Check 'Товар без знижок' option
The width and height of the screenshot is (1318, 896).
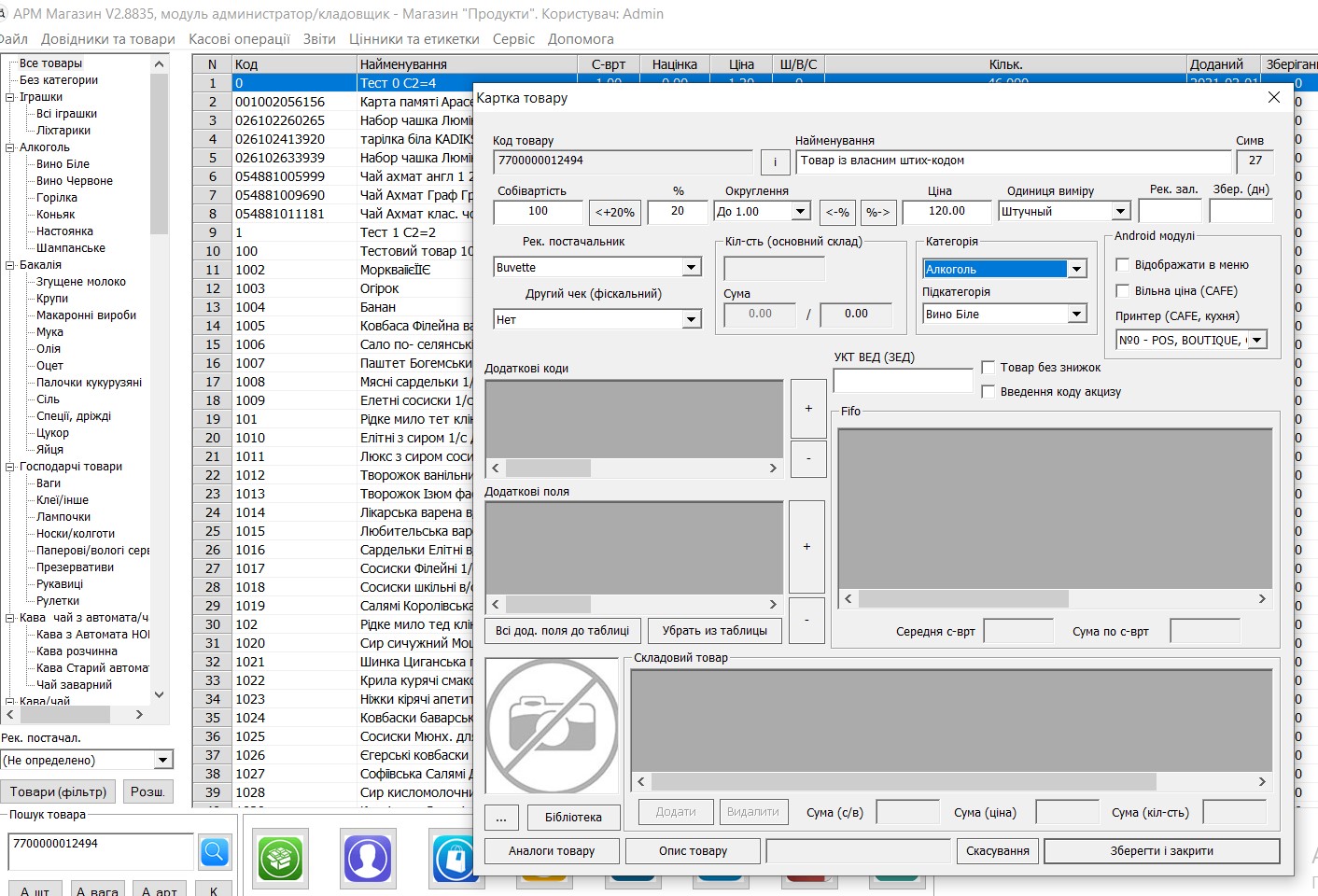pyautogui.click(x=988, y=368)
